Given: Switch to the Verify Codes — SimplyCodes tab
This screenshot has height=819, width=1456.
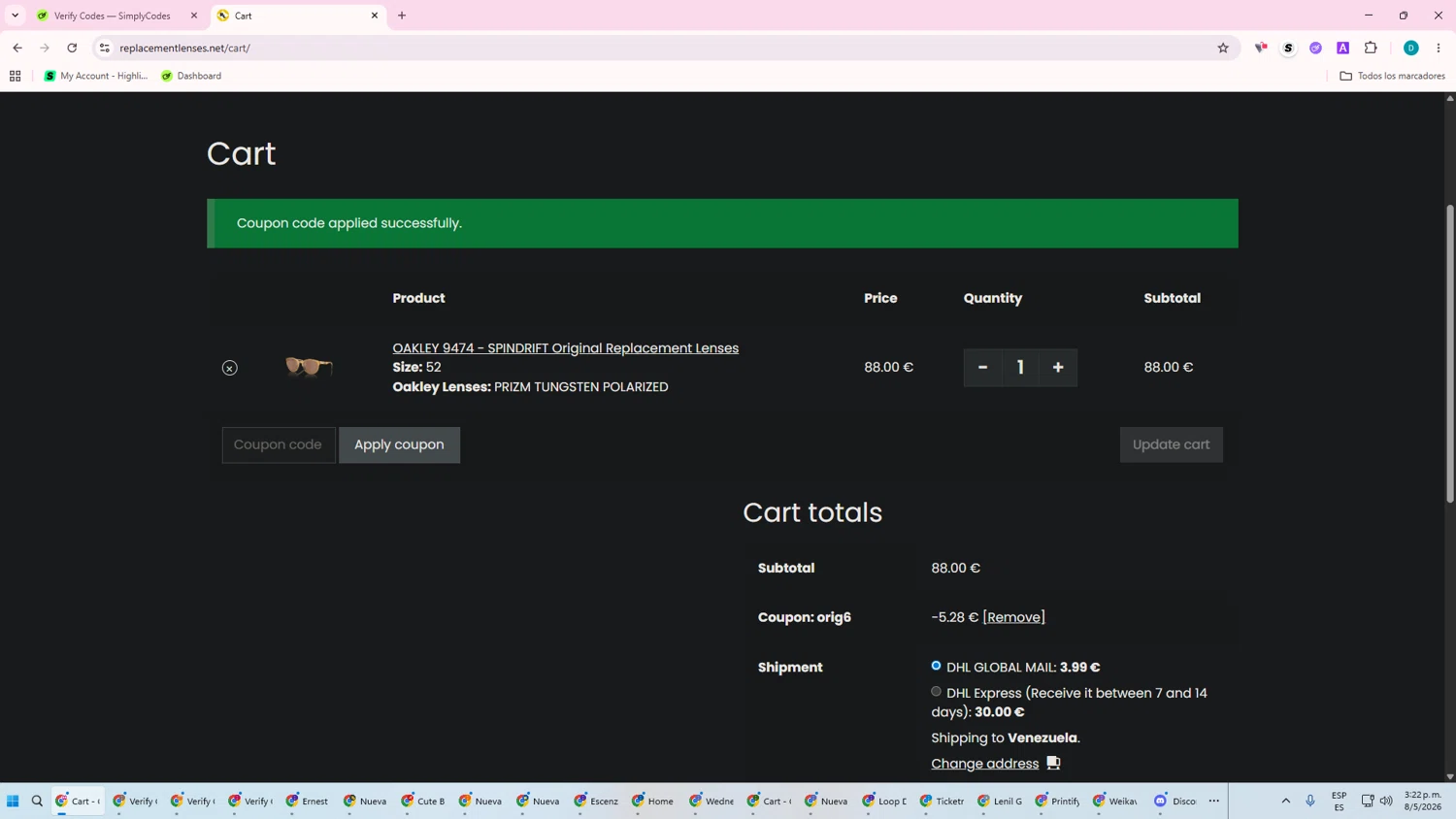Looking at the screenshot, I should [112, 16].
